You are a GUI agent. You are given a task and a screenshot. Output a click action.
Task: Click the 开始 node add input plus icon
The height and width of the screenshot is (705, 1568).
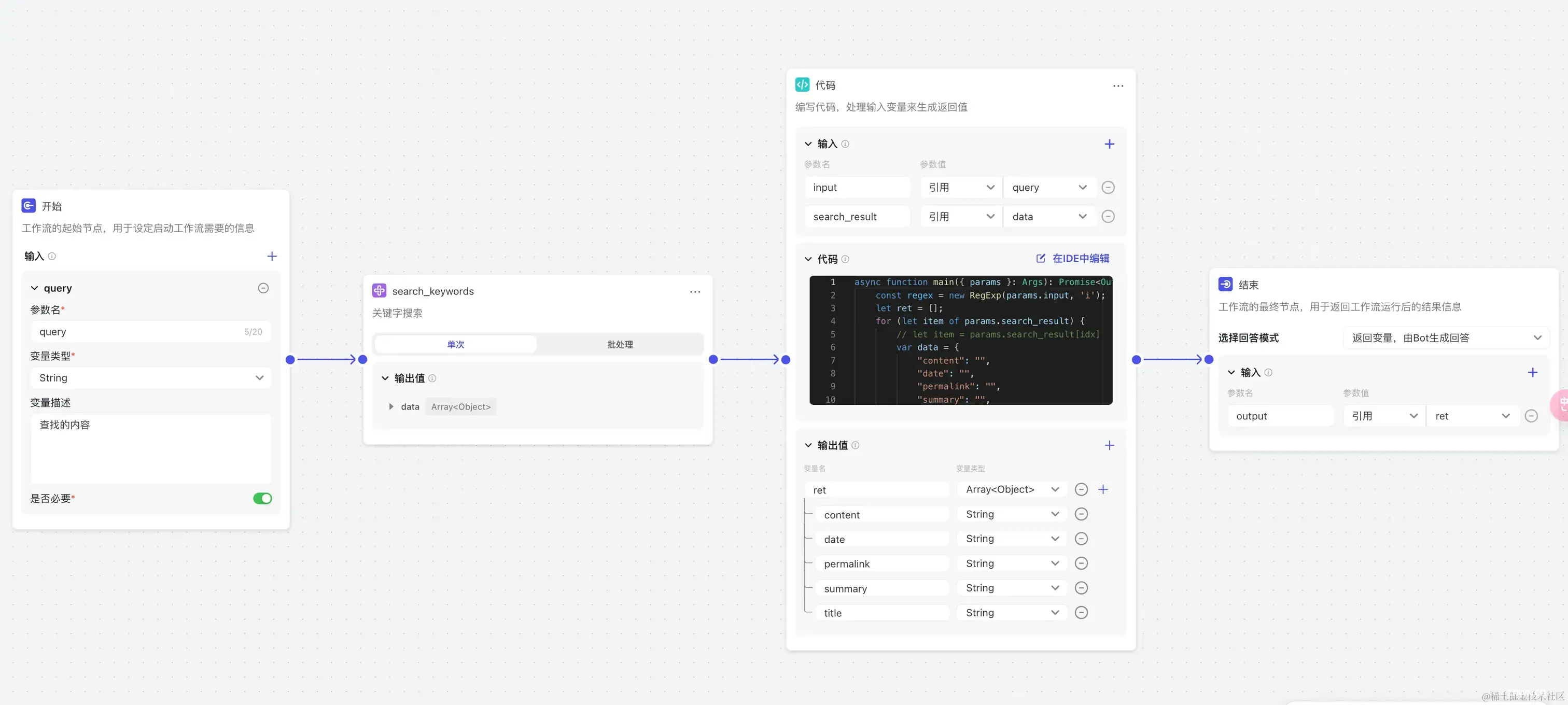point(271,255)
